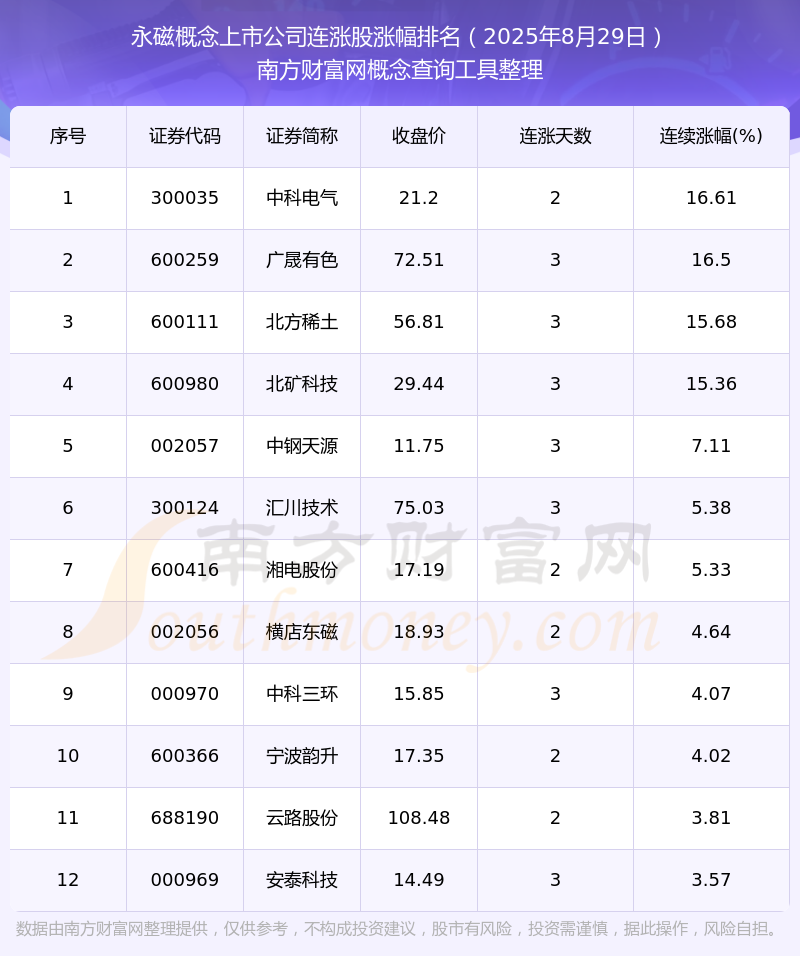Select stock name 横店东磁

302,632
